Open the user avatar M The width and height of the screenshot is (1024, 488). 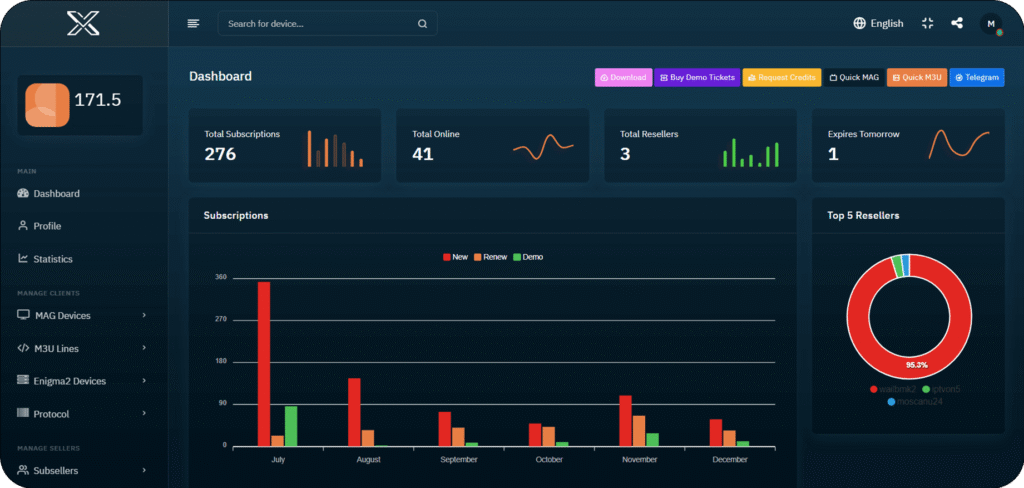point(990,24)
